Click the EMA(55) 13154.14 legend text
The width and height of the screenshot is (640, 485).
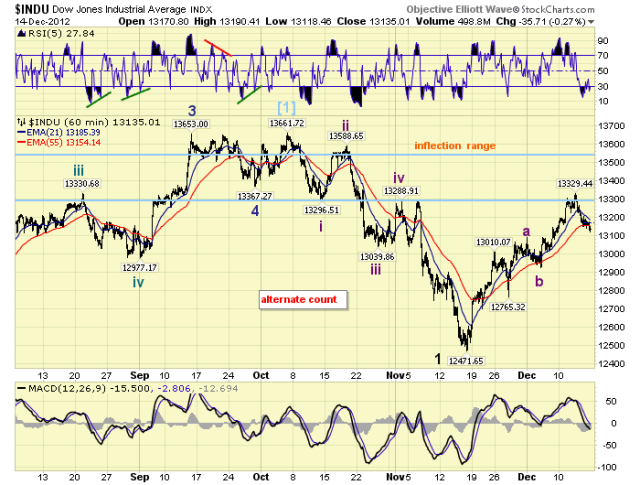(63, 142)
